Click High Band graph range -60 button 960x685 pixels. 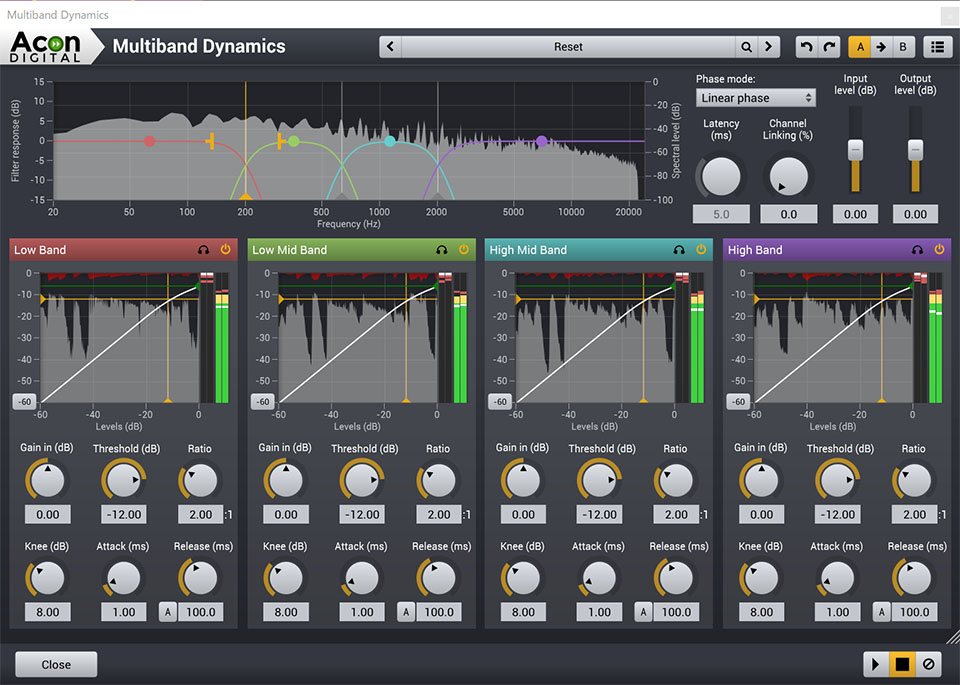tap(738, 402)
